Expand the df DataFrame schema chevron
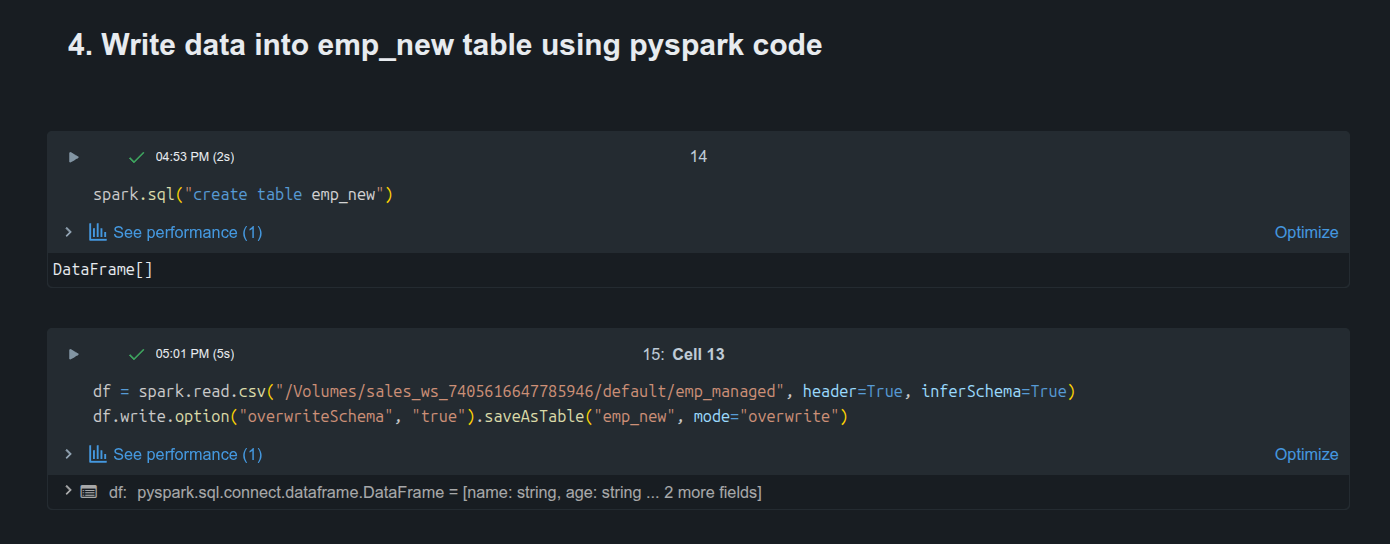Screen dimensions: 1390x544 (x=68, y=491)
